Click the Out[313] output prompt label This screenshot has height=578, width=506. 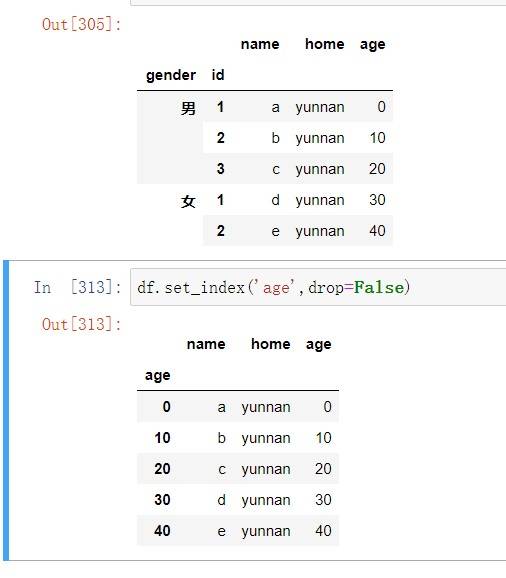(x=81, y=324)
